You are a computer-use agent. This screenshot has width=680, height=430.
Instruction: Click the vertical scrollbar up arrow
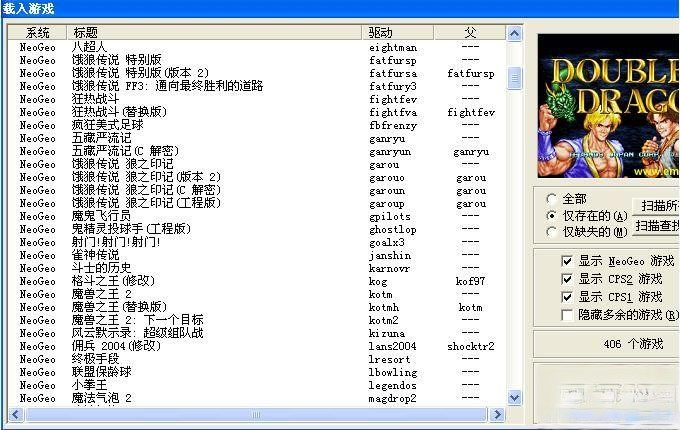point(514,33)
